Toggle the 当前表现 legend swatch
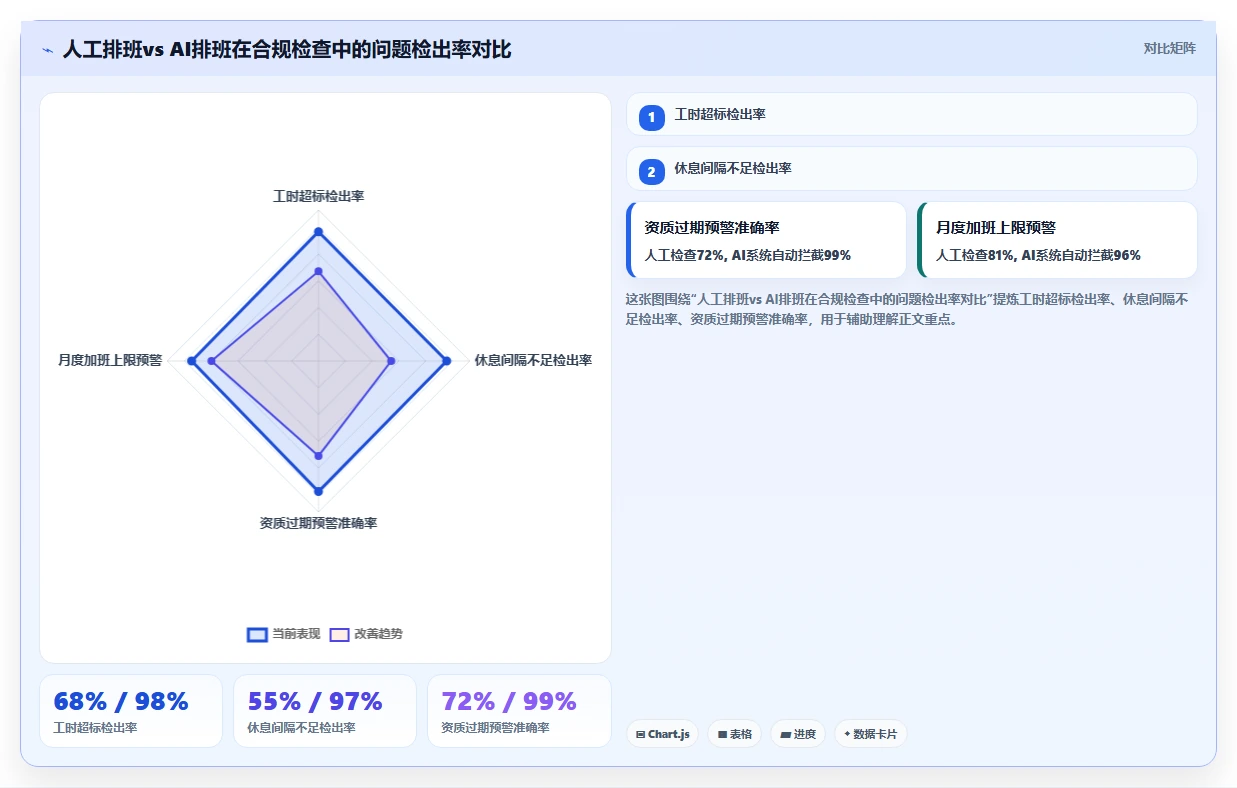Viewport: 1237px width, 788px height. (257, 634)
